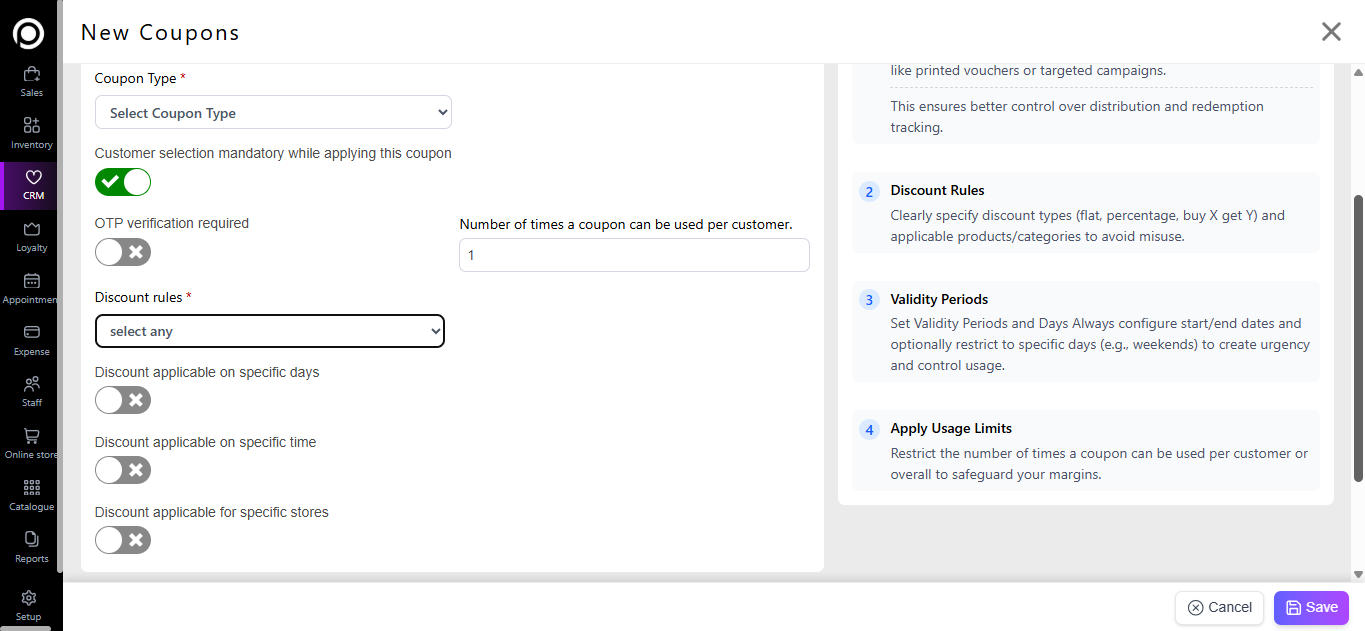
Task: Open the Inventory module icon
Action: click(31, 126)
